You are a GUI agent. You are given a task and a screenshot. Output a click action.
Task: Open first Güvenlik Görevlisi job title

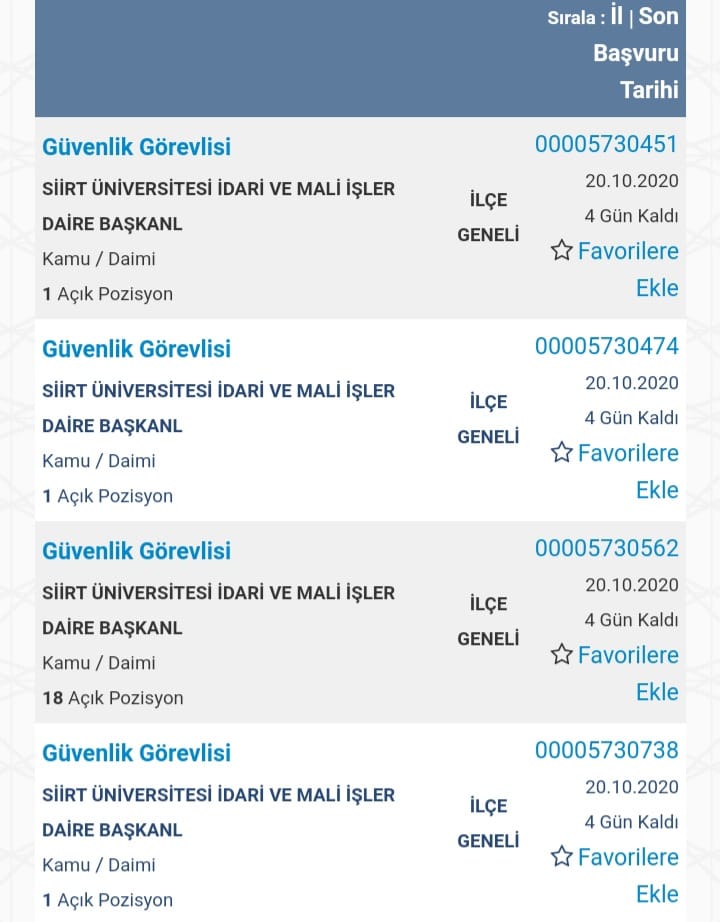pyautogui.click(x=136, y=147)
